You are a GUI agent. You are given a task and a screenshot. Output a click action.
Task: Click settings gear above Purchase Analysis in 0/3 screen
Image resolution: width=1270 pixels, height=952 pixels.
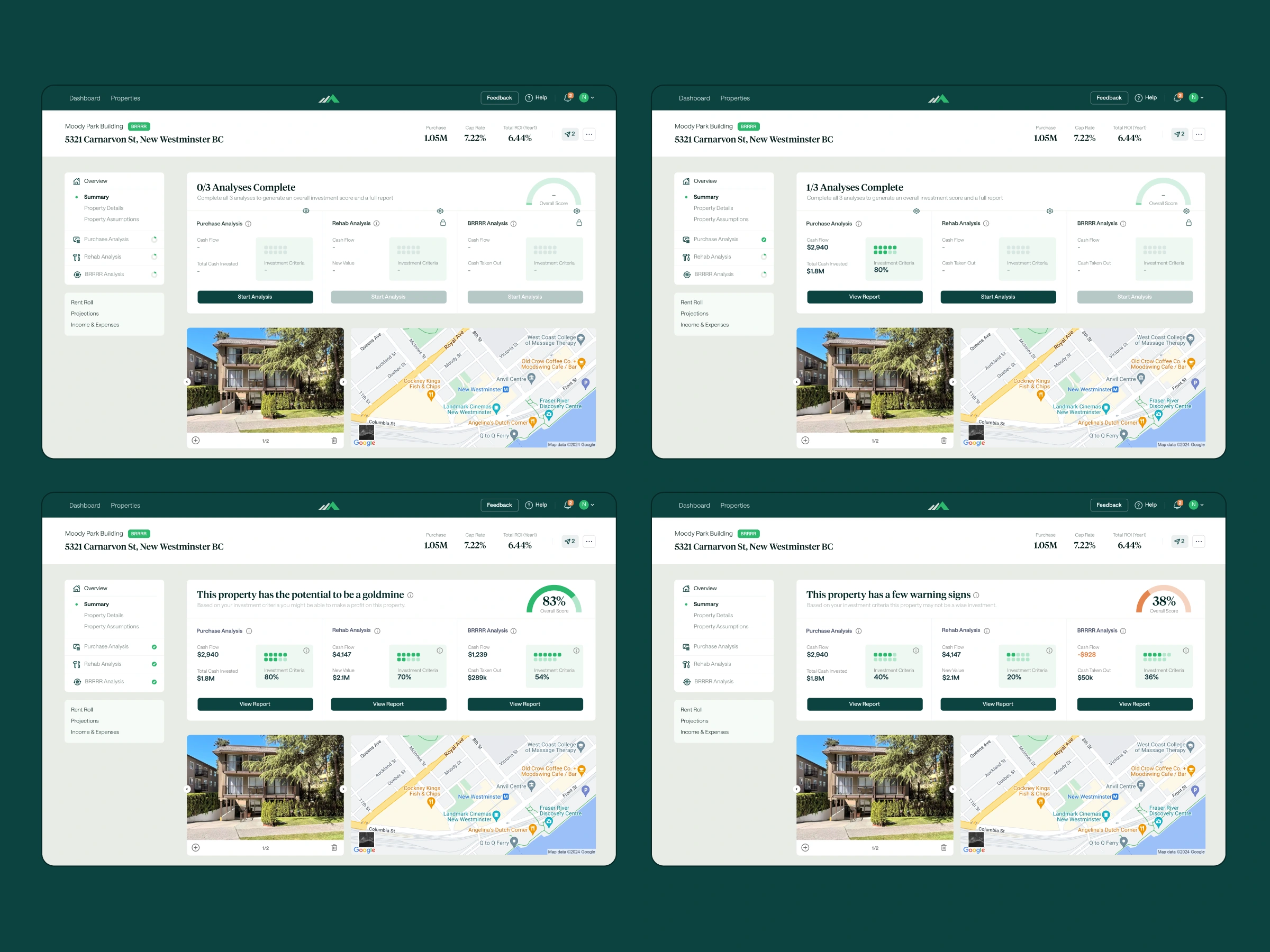(306, 211)
